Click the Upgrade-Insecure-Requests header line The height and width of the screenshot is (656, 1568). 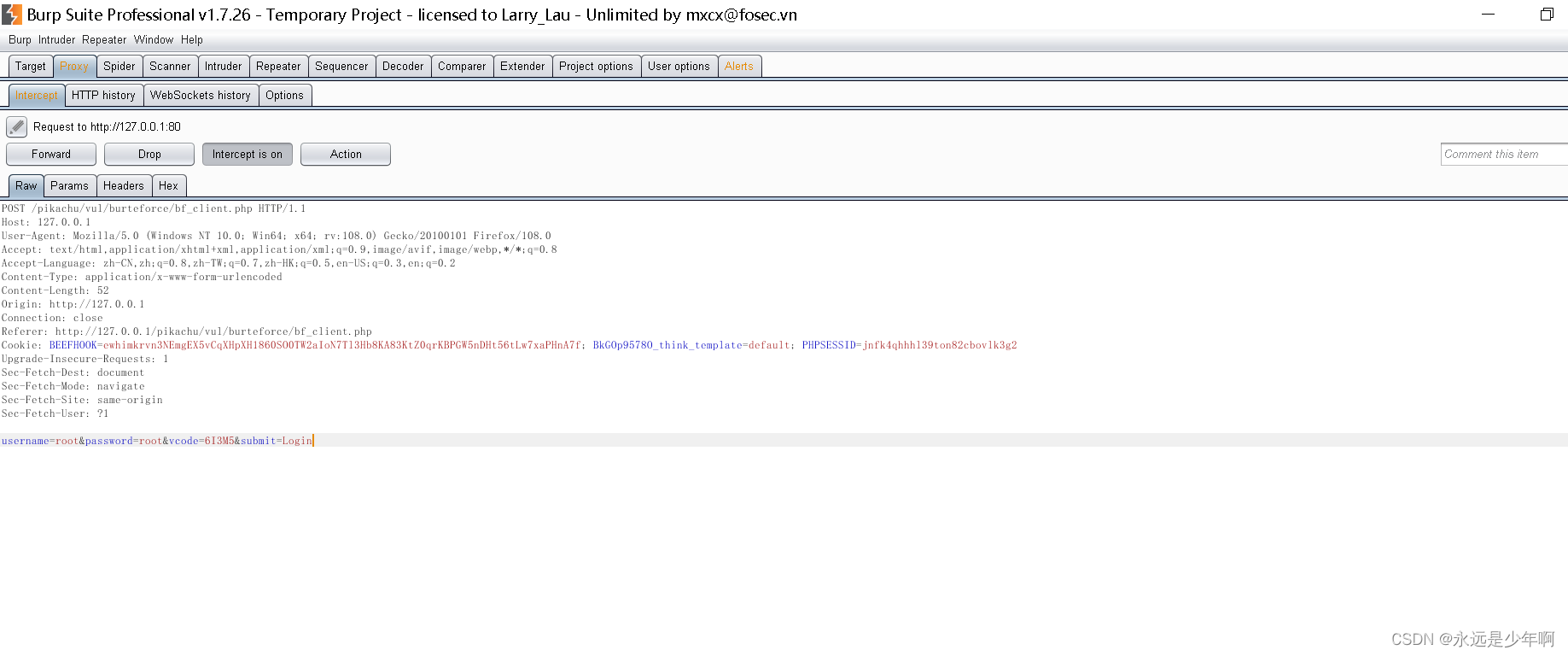pos(85,359)
